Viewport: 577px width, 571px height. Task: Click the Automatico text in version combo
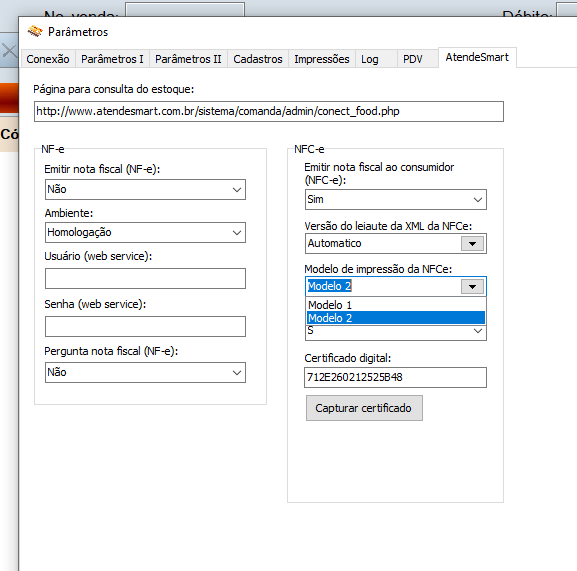pyautogui.click(x=334, y=243)
